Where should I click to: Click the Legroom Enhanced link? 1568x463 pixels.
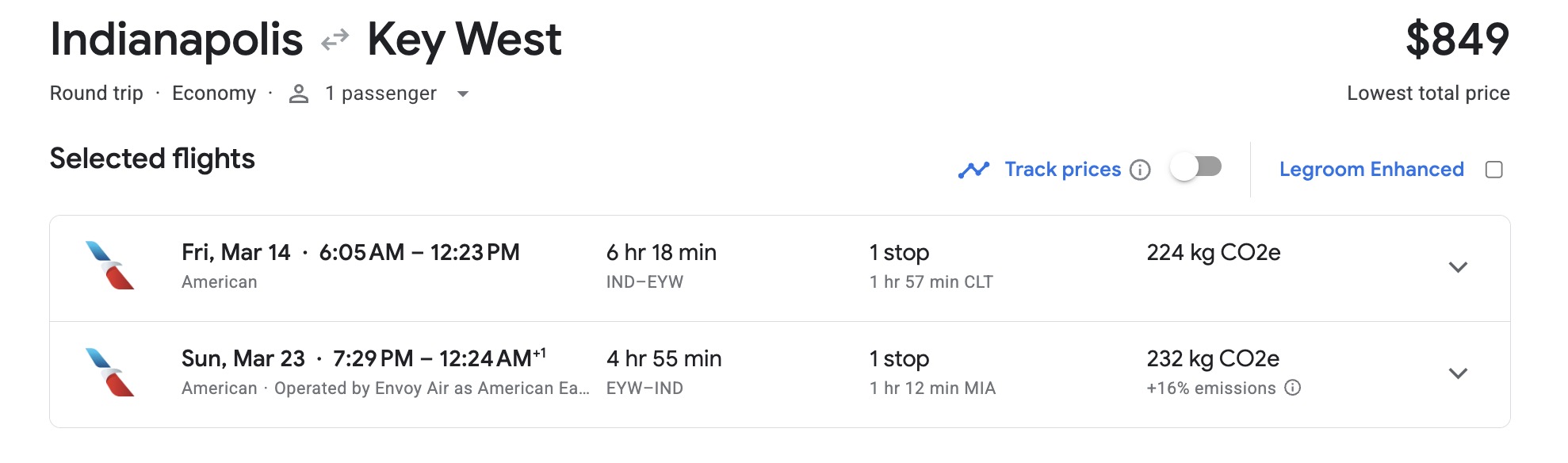pyautogui.click(x=1371, y=170)
